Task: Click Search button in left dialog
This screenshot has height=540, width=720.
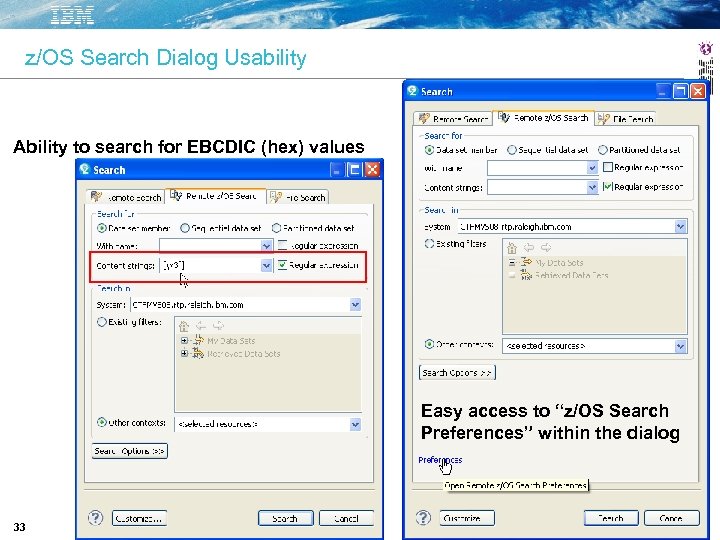Action: pos(286,518)
